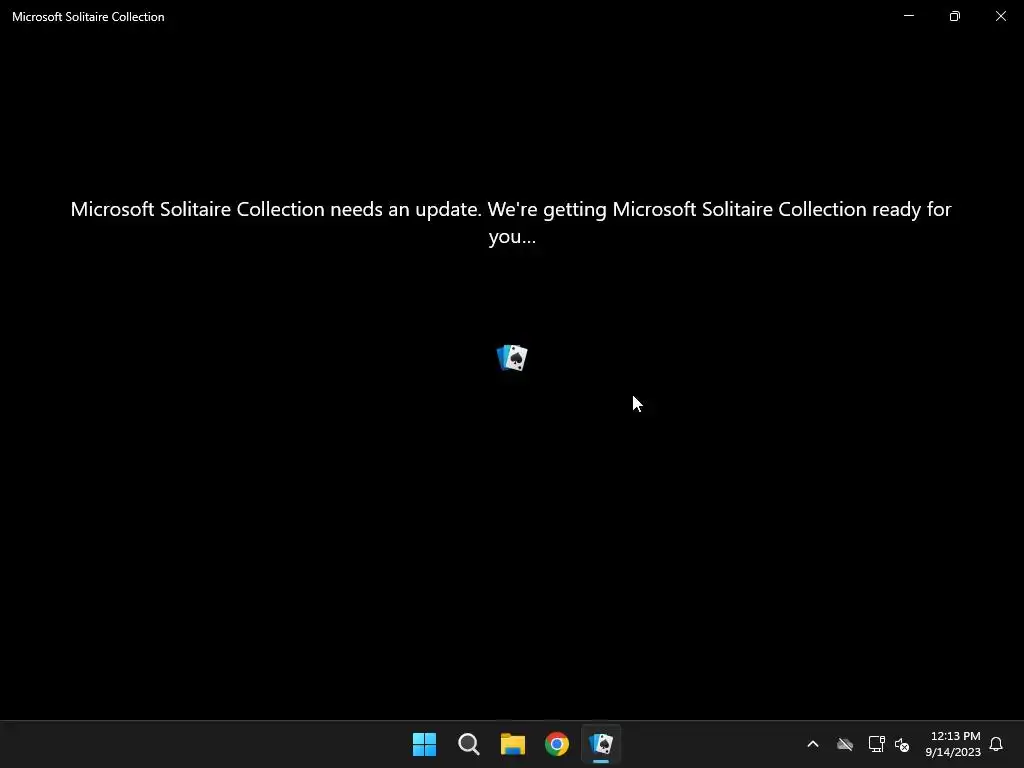Click the 'needs an update' message text
Viewport: 1024px width, 768px height.
pos(511,222)
